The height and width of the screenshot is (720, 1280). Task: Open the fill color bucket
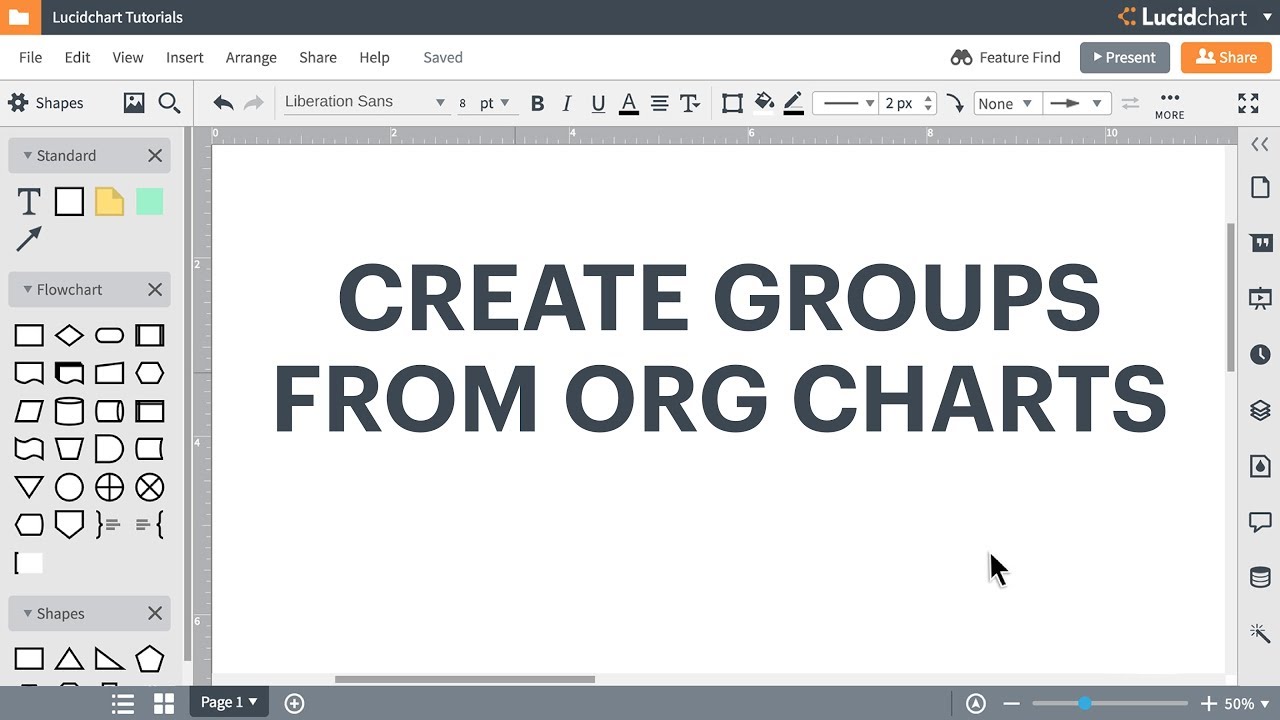764,102
